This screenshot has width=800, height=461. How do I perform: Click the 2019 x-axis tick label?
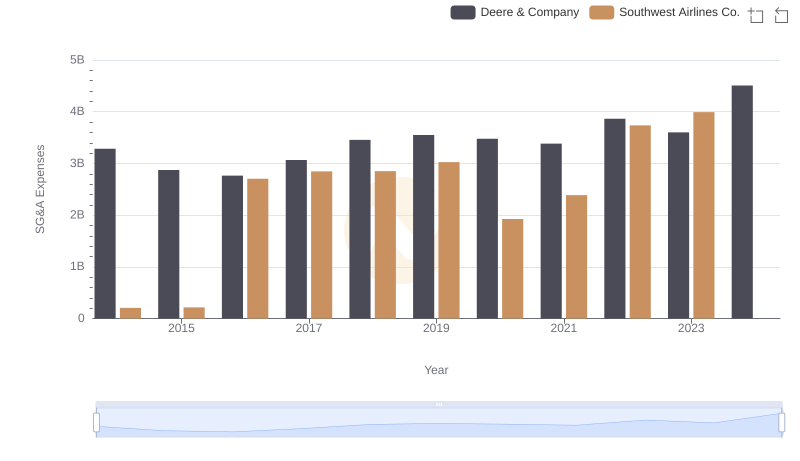click(436, 328)
